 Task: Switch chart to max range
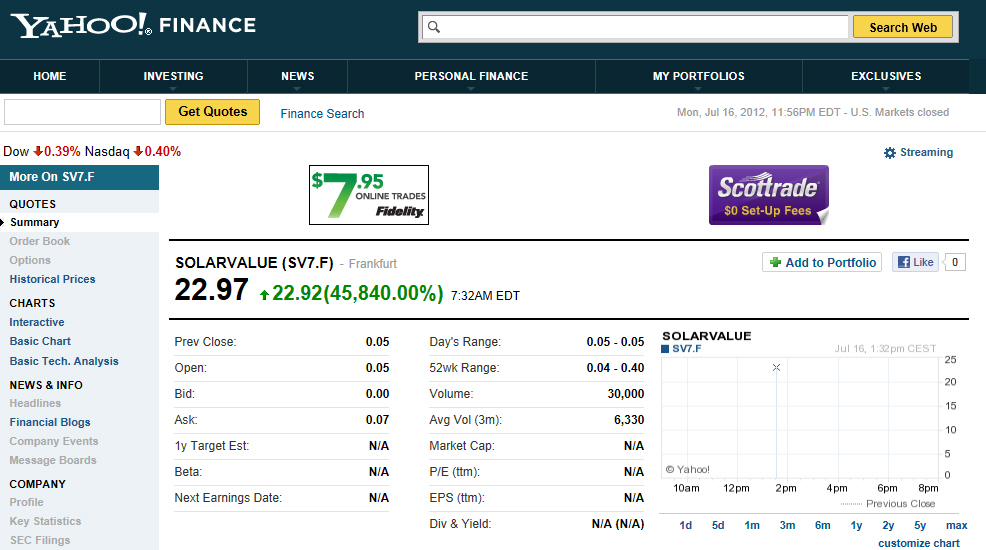click(x=956, y=525)
